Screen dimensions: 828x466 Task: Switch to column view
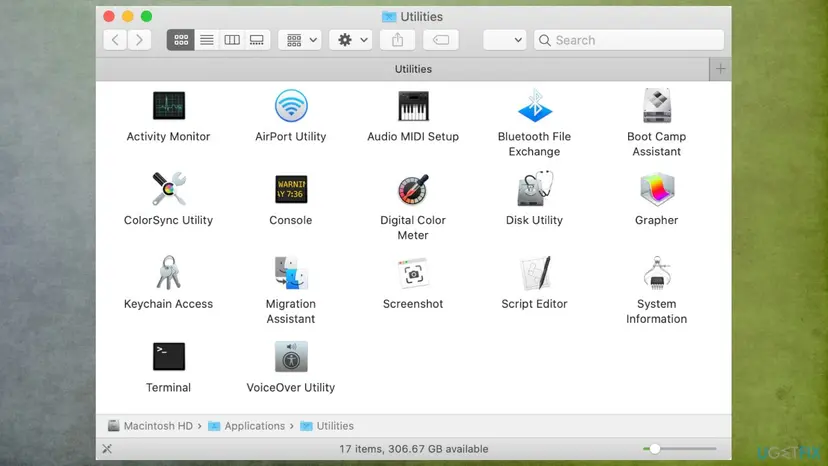pos(232,40)
